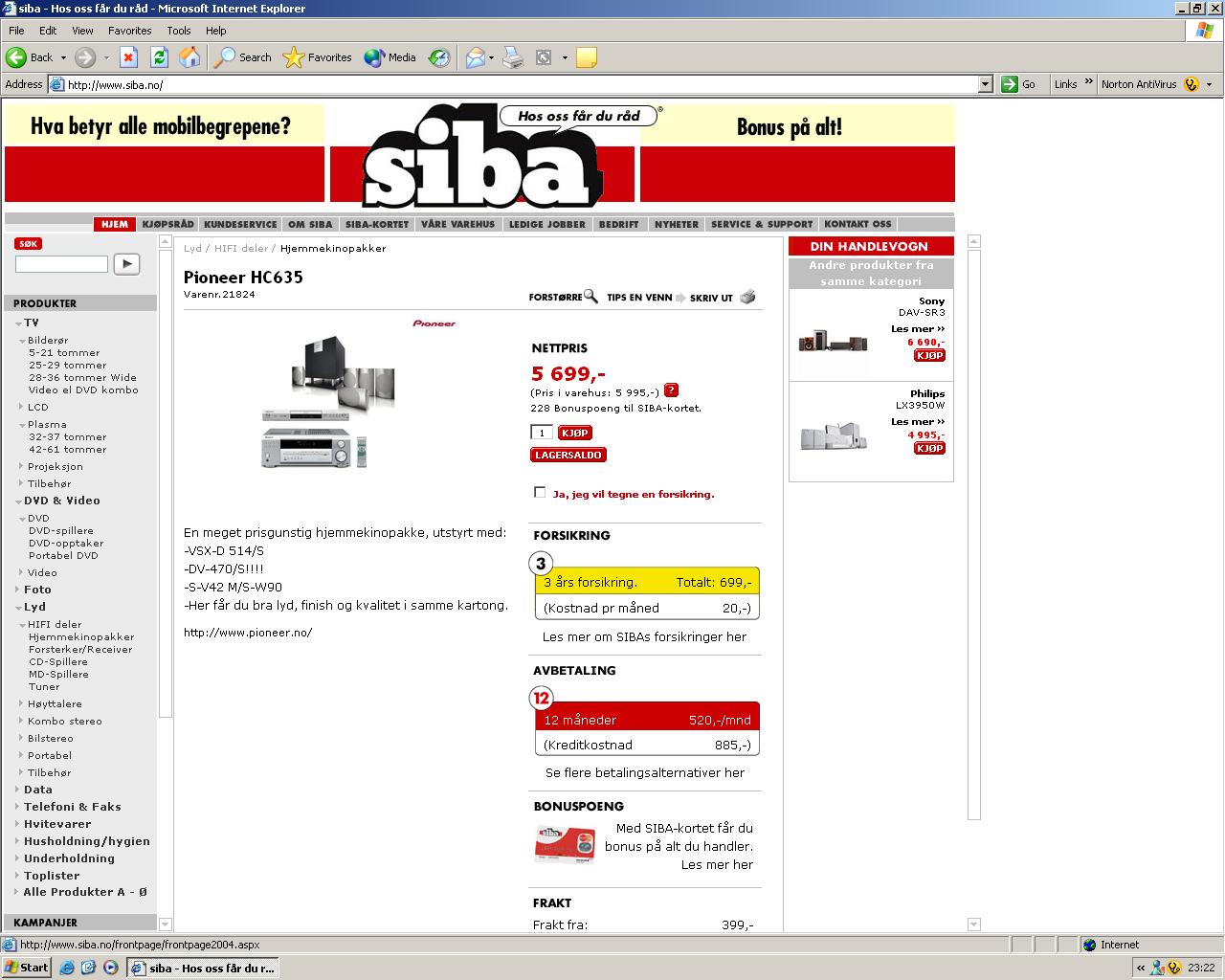Print the page with the toolbar Print icon
Image resolution: width=1225 pixels, height=980 pixels.
[513, 57]
